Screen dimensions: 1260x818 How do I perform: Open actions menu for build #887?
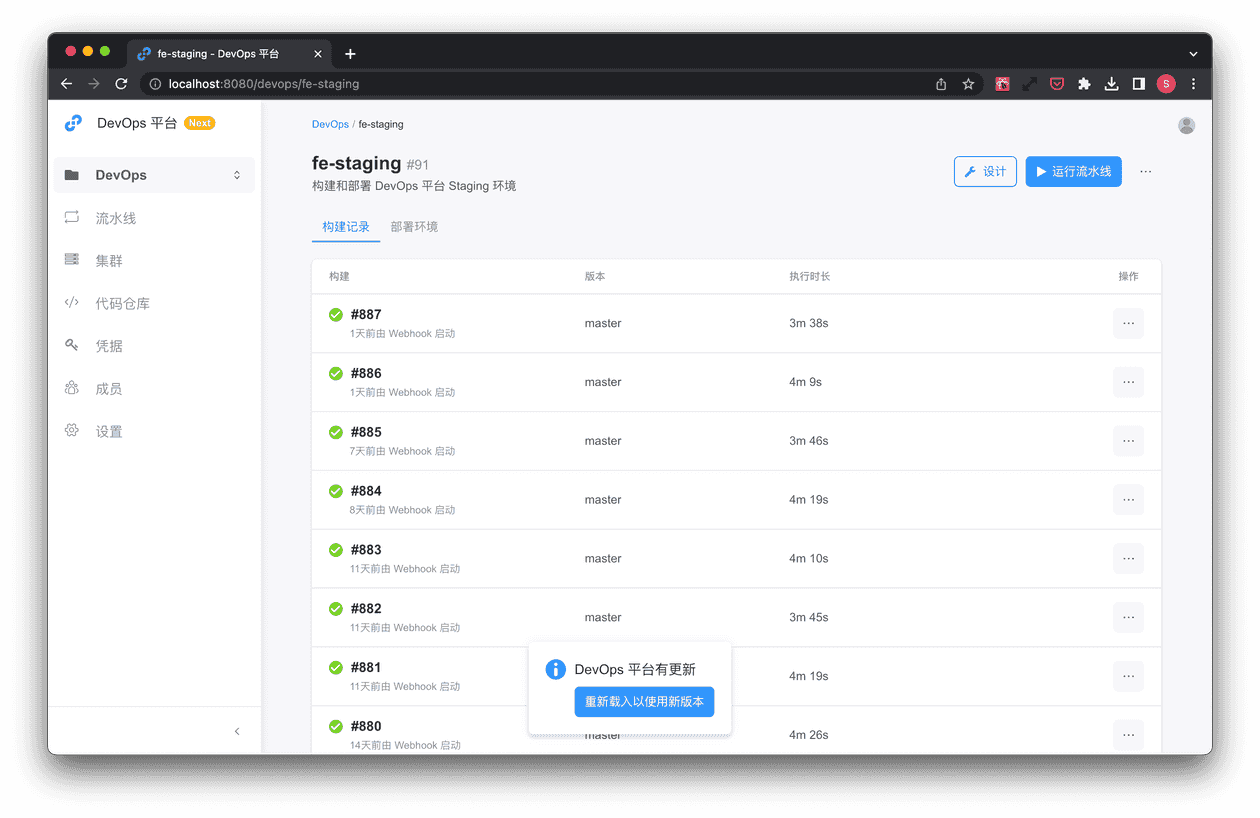tap(1128, 323)
